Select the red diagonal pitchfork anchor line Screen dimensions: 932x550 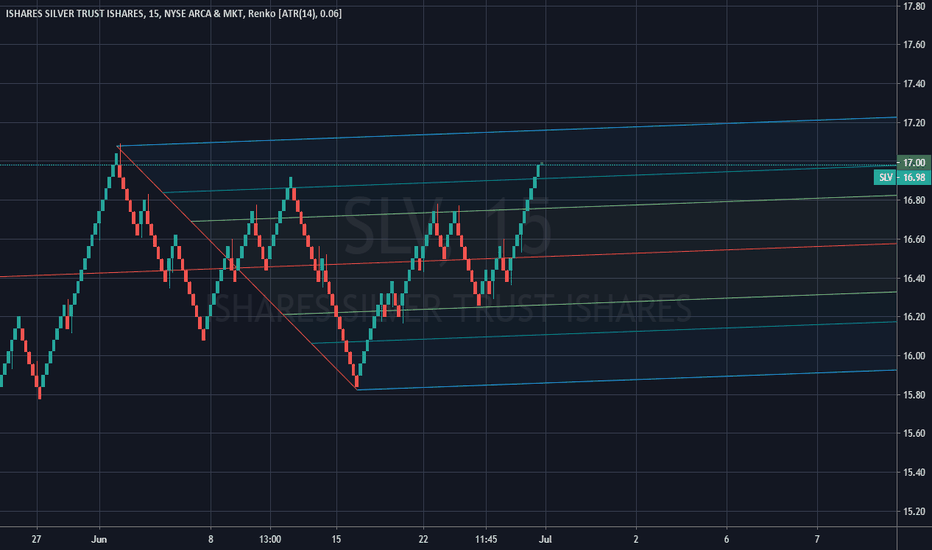238,267
